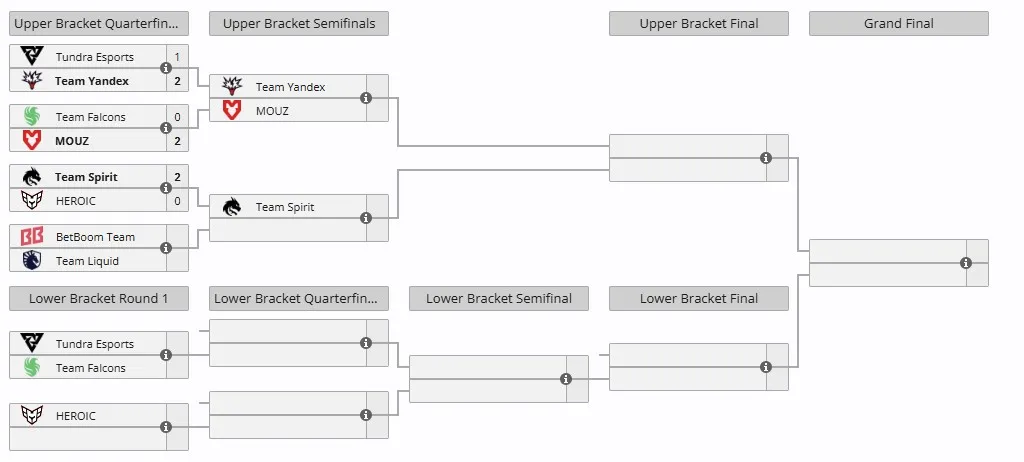The width and height of the screenshot is (1024, 462).
Task: Click the MOUZ logo in the Upper Bracket Semifinals
Action: (232, 110)
